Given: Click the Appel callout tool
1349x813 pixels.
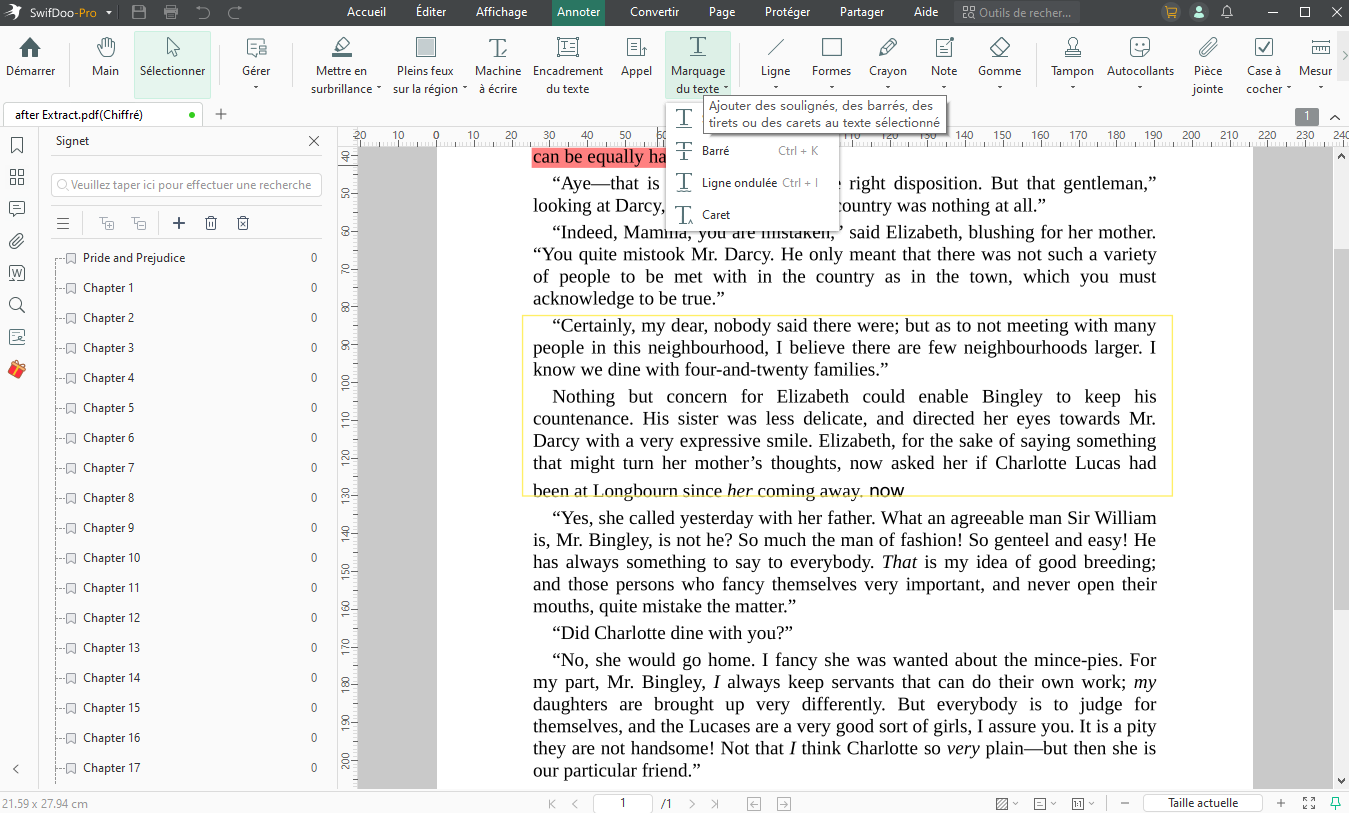Looking at the screenshot, I should pyautogui.click(x=636, y=62).
